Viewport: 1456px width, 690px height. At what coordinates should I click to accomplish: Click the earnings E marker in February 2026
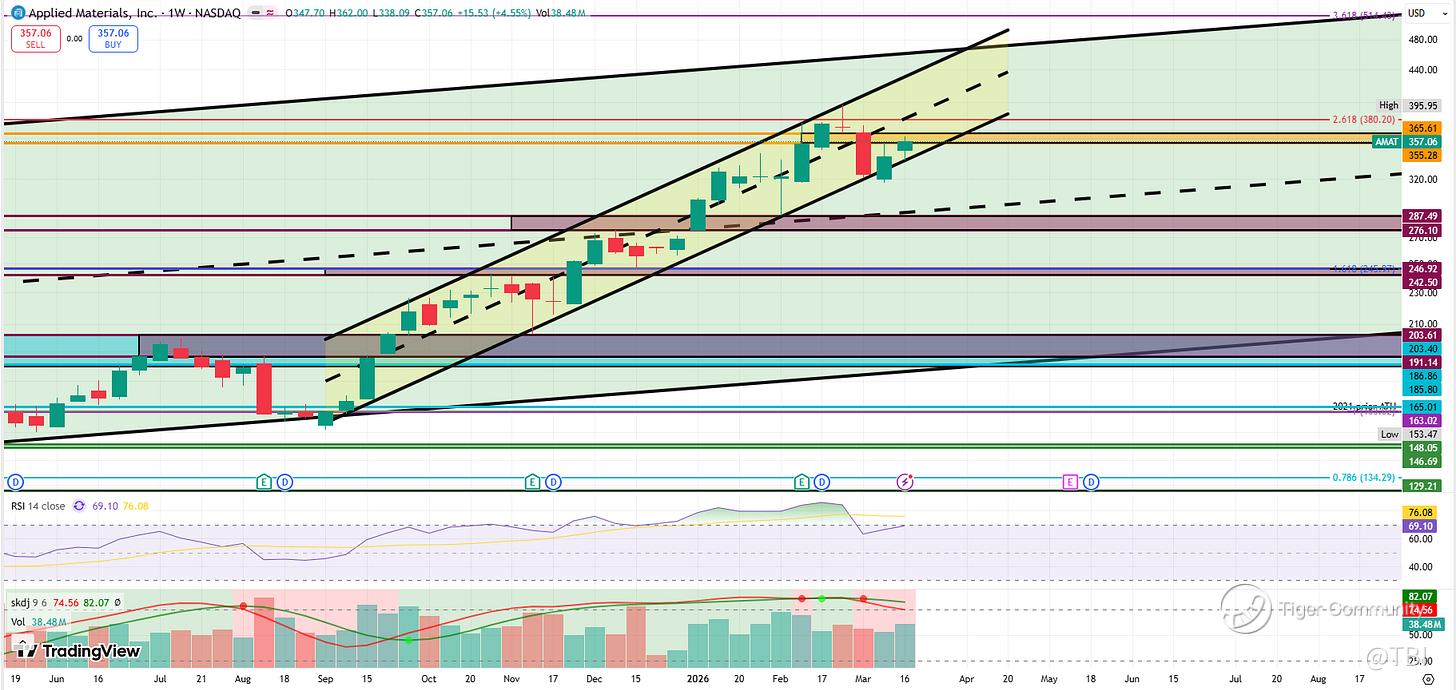coord(801,482)
